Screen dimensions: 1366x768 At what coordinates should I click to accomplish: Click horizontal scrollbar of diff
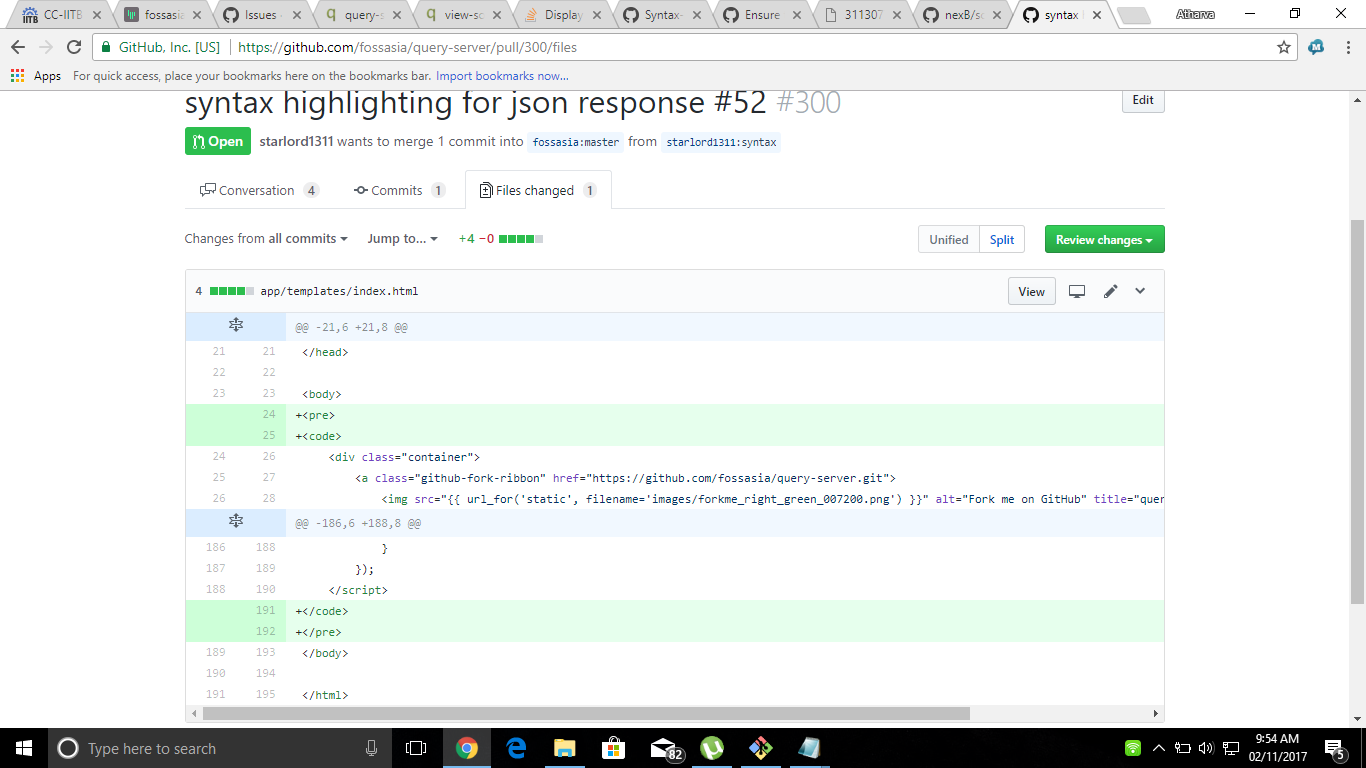(x=586, y=714)
